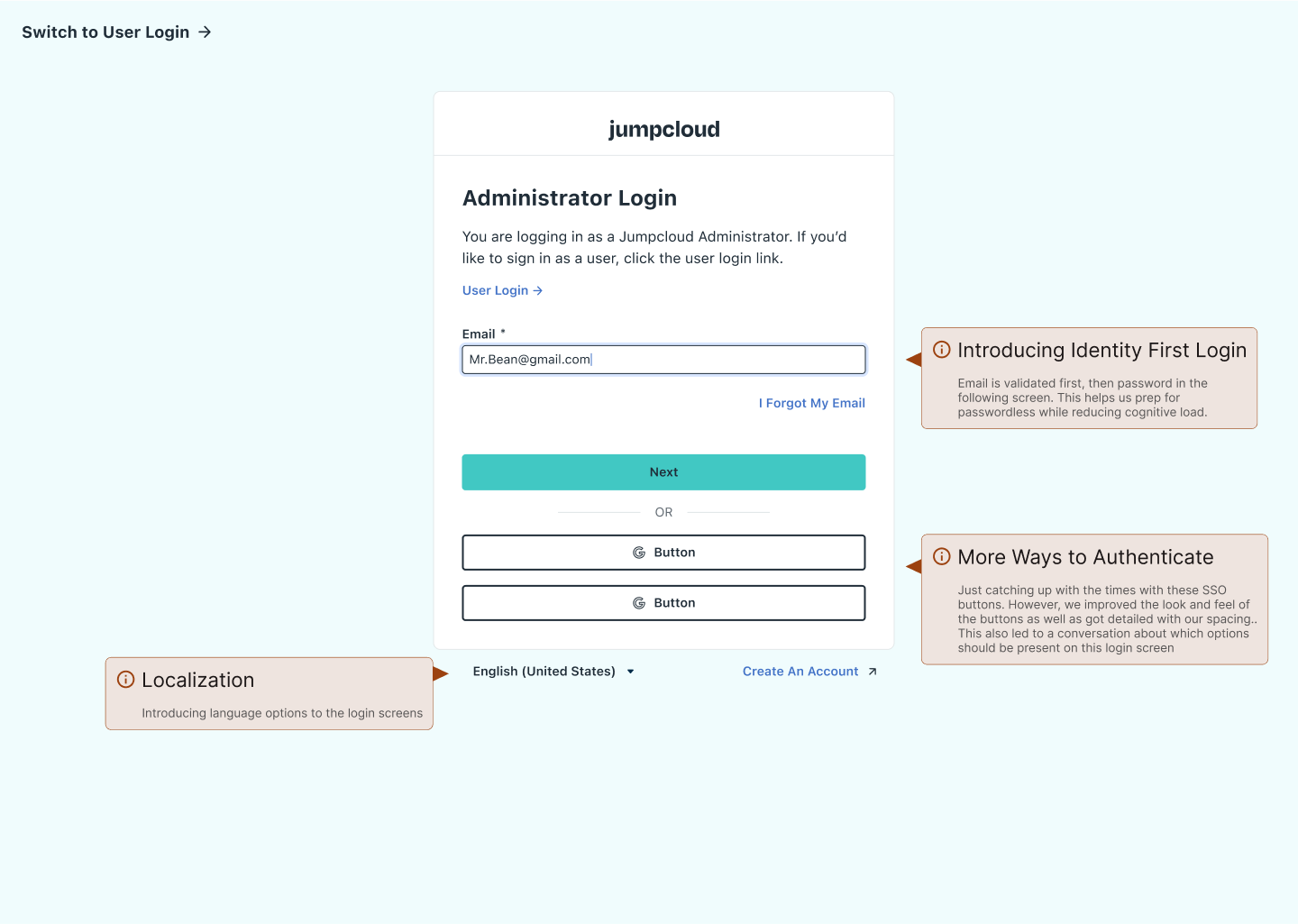Screen dimensions: 1298x924
Task: Follow the blue User Login link
Action: click(x=495, y=290)
